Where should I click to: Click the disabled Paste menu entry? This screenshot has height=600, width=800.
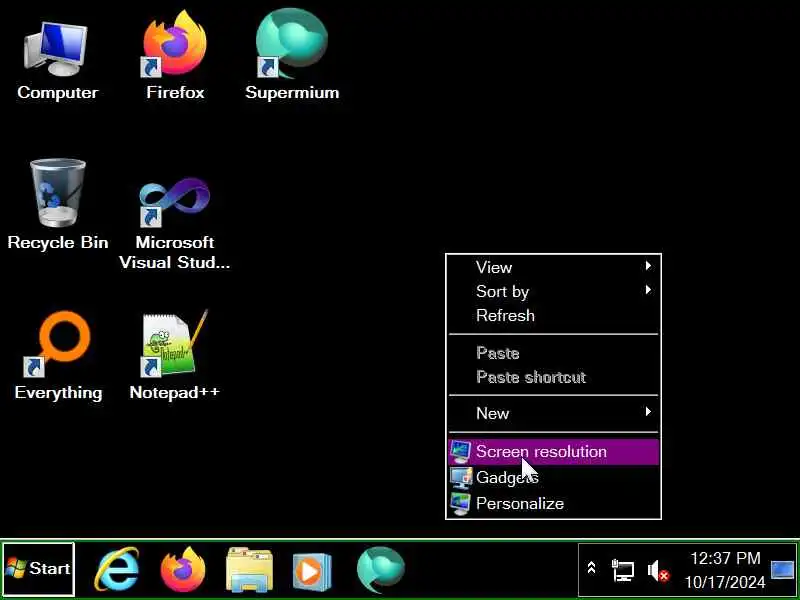(x=554, y=353)
